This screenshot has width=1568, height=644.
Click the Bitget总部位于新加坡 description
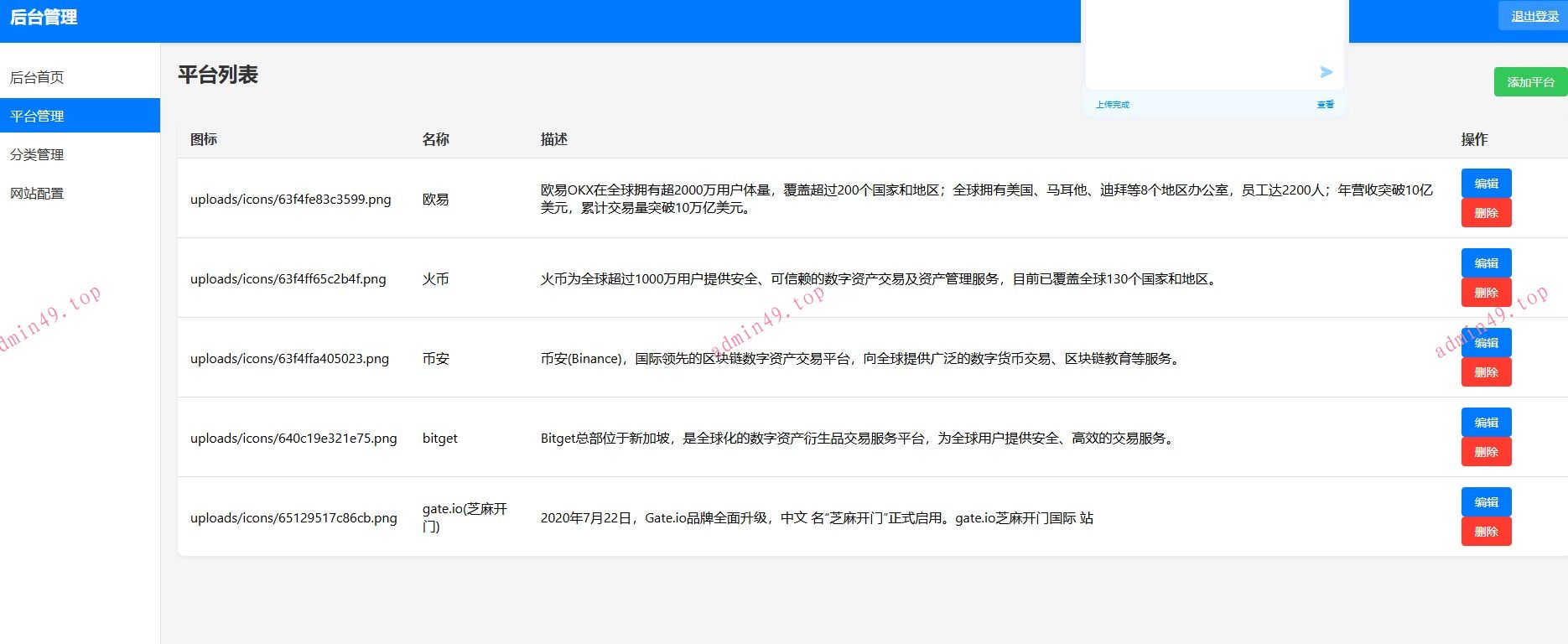pos(858,439)
